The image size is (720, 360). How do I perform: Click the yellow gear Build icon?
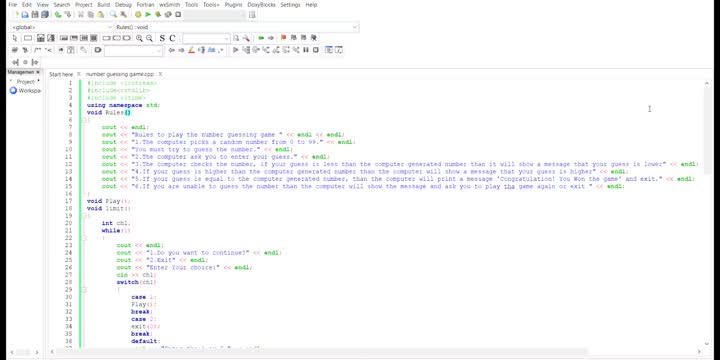[138, 15]
